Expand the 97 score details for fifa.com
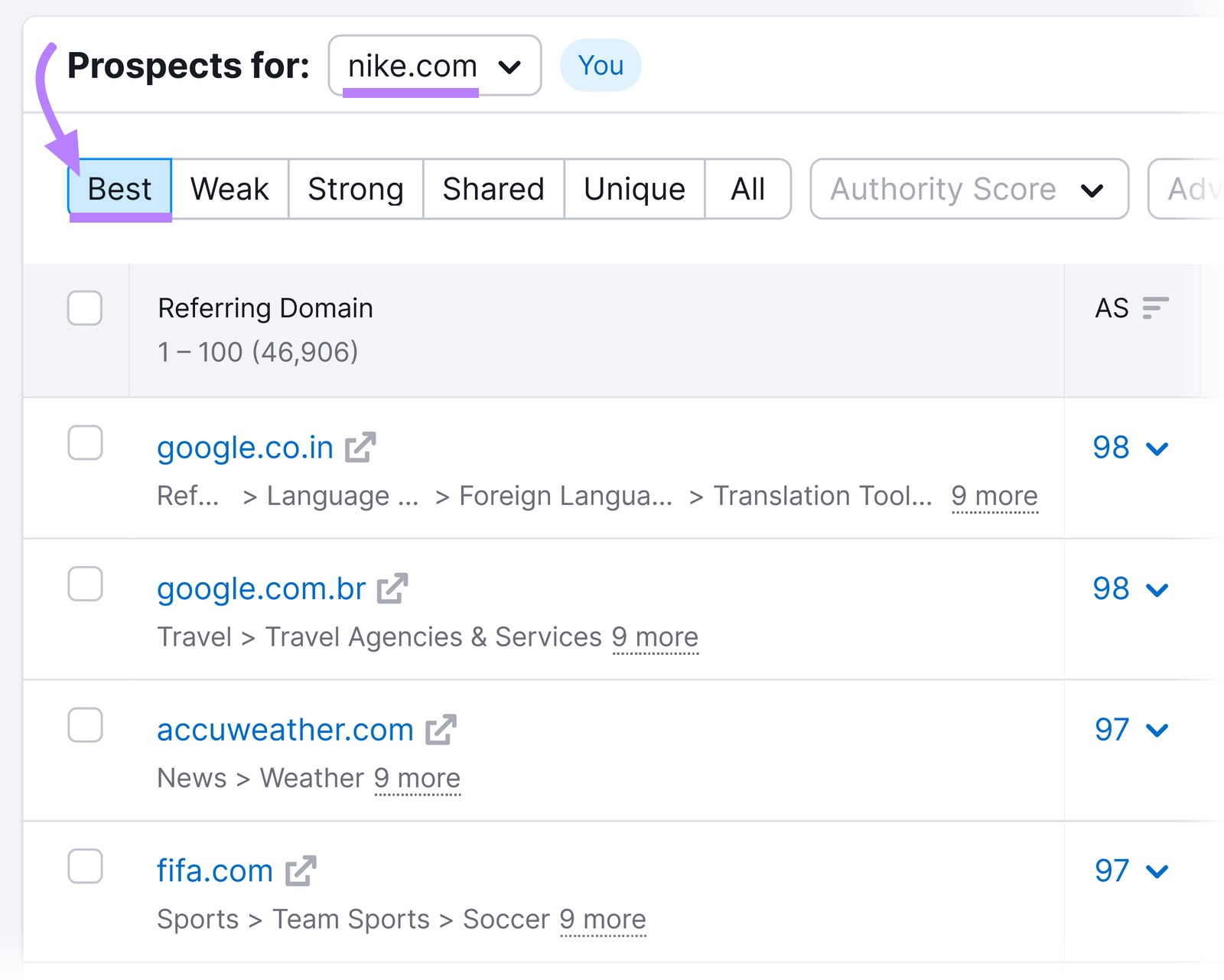Viewport: 1224px width, 980px height. point(1155,871)
